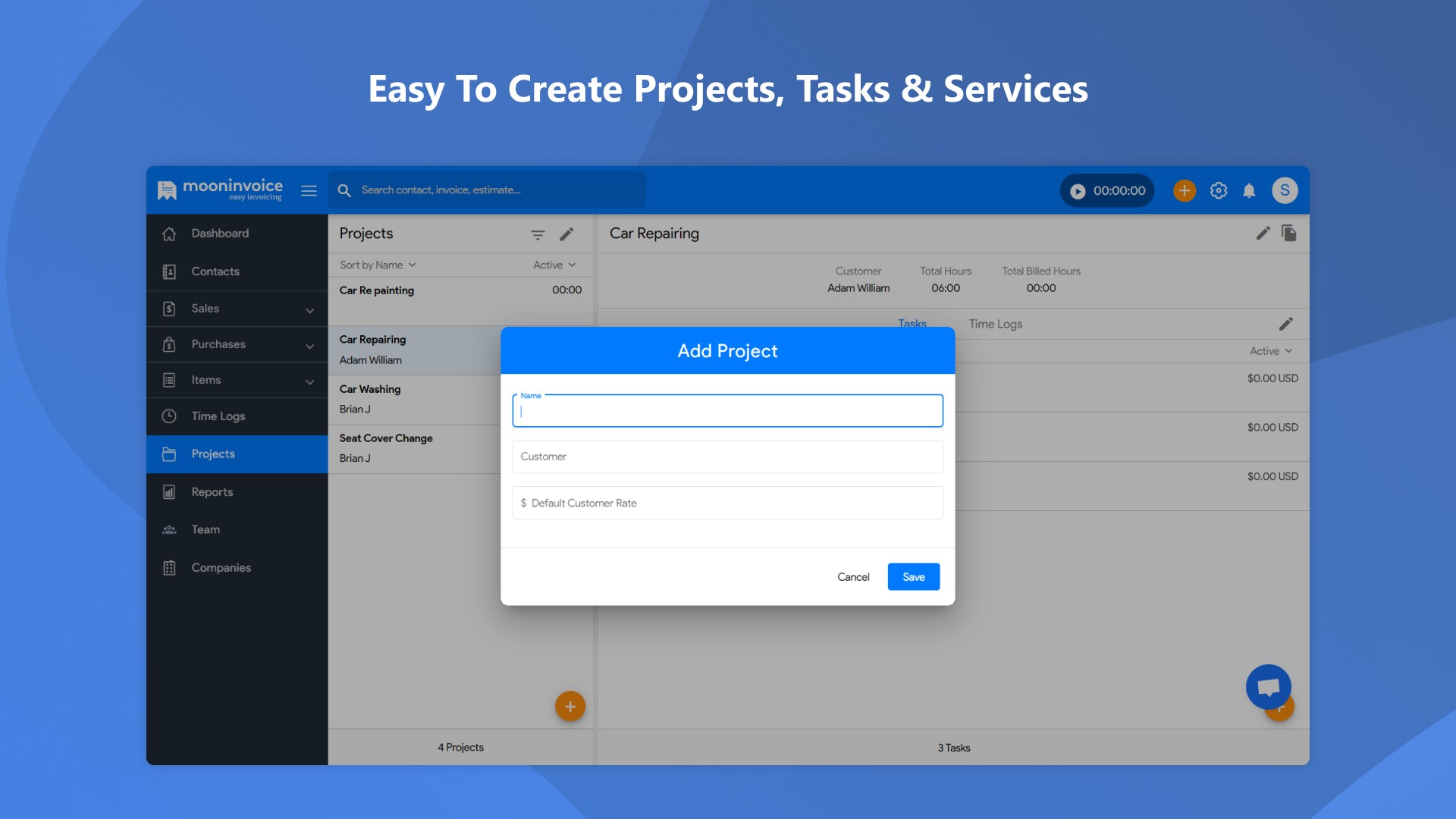Image resolution: width=1456 pixels, height=819 pixels.
Task: Click Cancel in Add Project dialog
Action: coord(853,577)
